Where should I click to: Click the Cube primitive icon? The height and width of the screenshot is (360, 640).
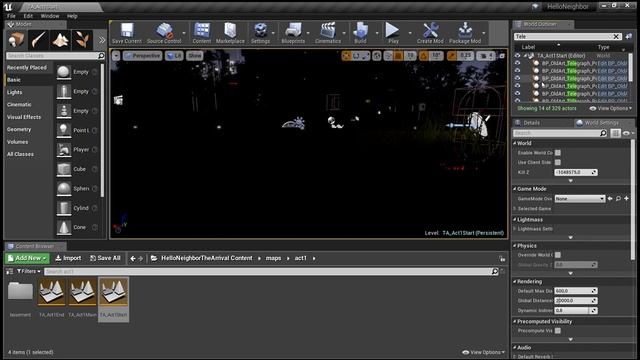(64, 169)
